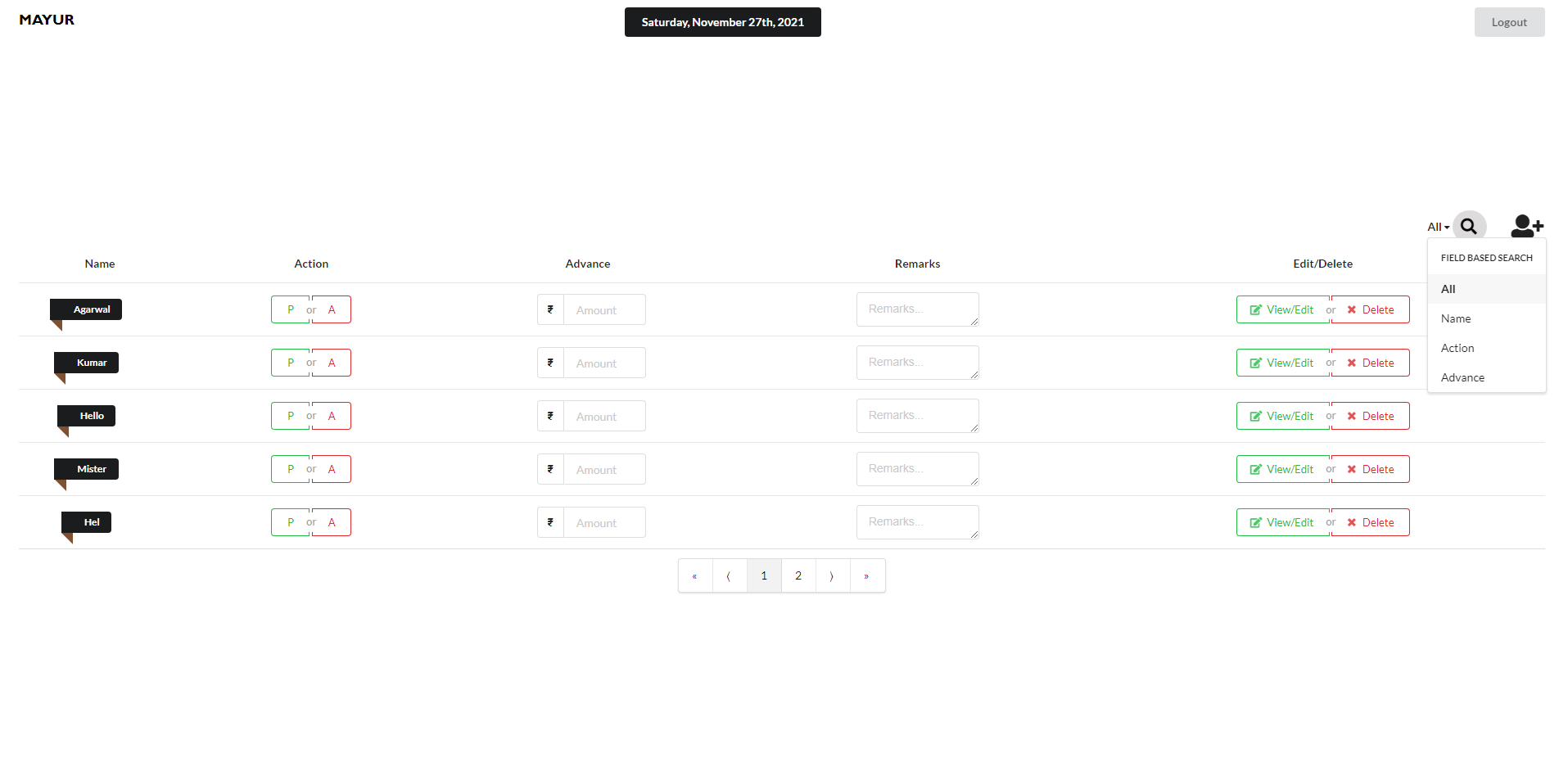Click the pencil icon on Mister's View/Edit button
This screenshot has width=1568, height=767.
click(1255, 468)
